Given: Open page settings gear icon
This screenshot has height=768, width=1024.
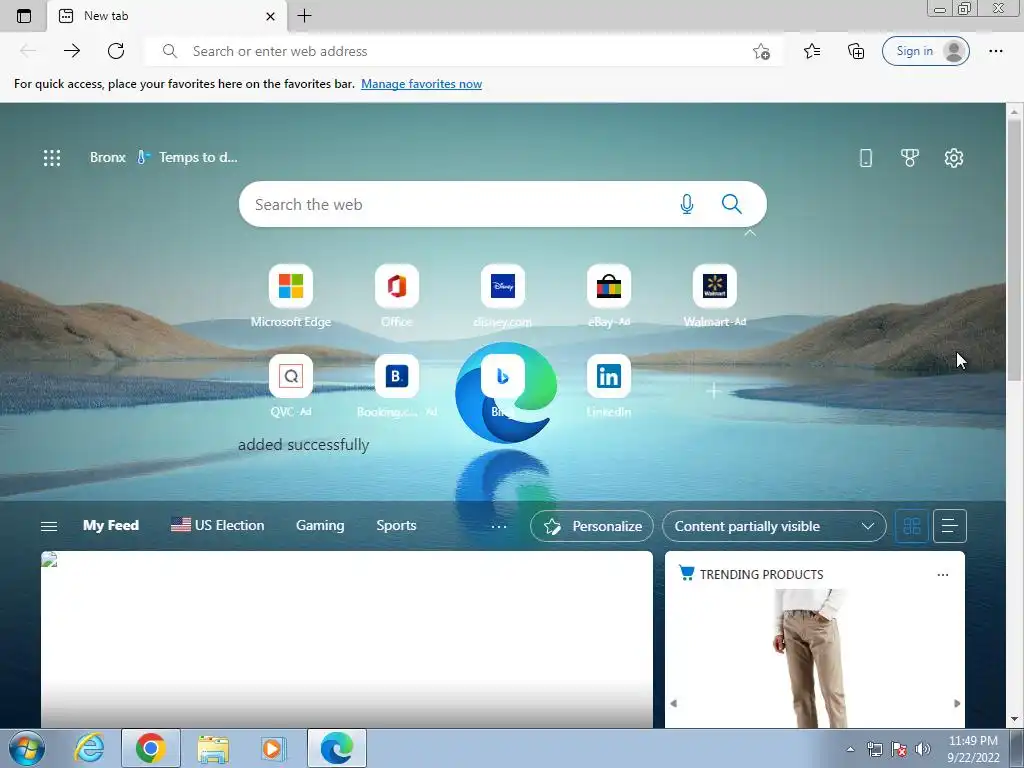Looking at the screenshot, I should click(x=953, y=157).
